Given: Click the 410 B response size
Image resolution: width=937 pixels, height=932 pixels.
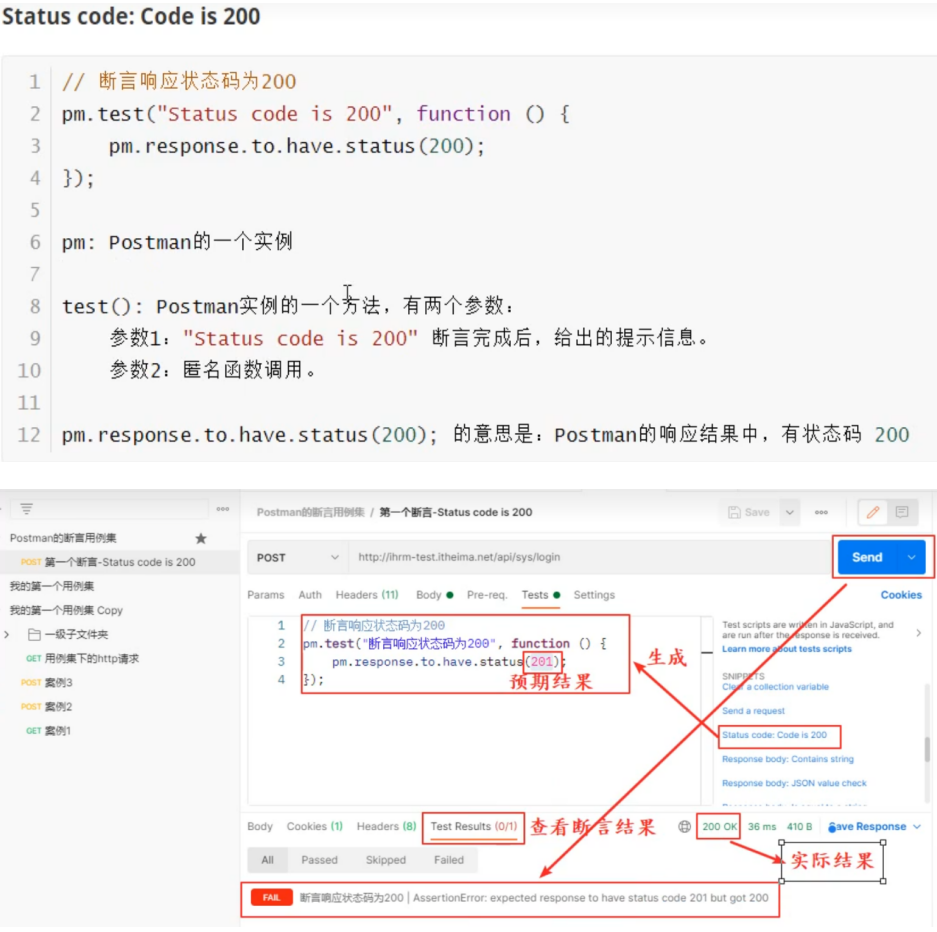Looking at the screenshot, I should coord(799,827).
